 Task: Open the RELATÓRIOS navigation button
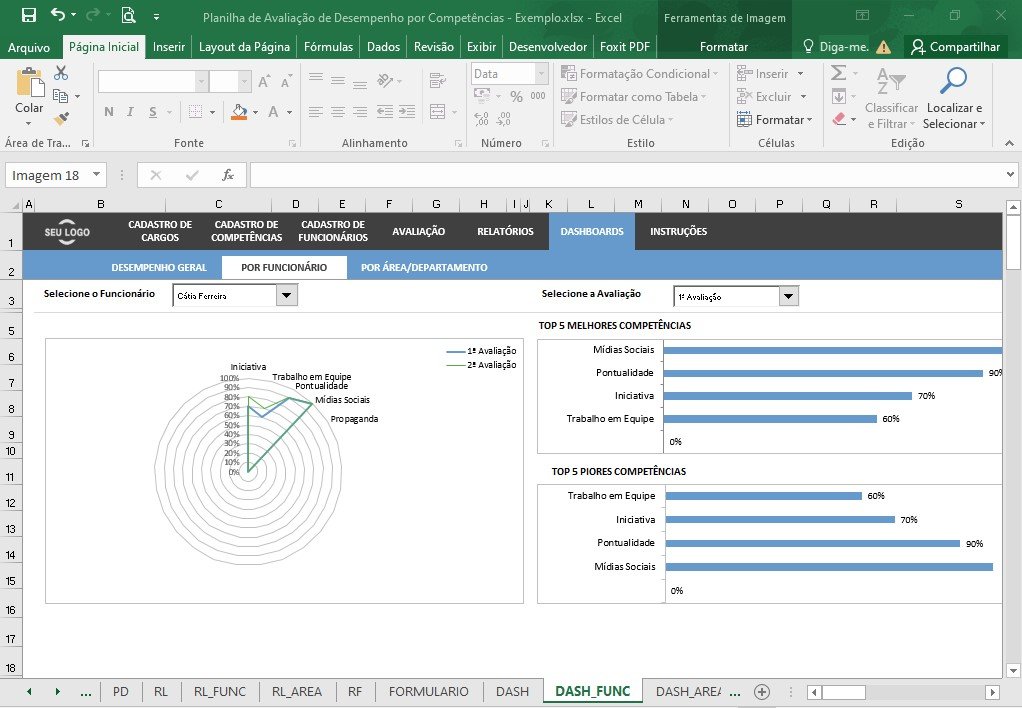505,231
